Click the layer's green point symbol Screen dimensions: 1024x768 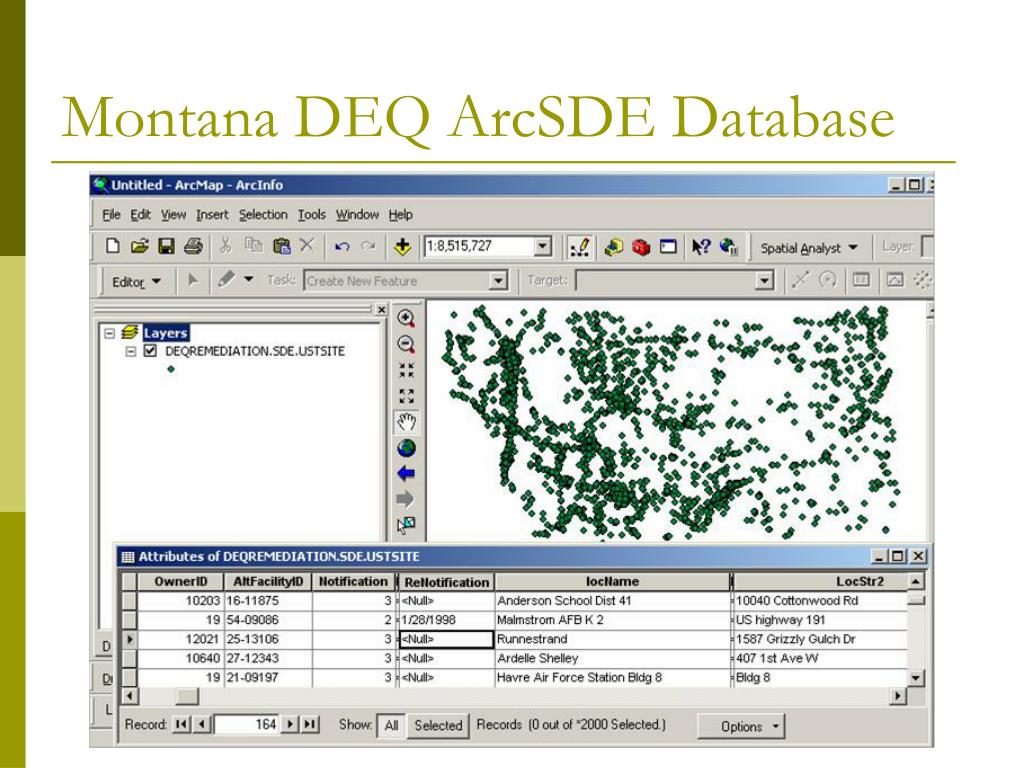click(171, 370)
